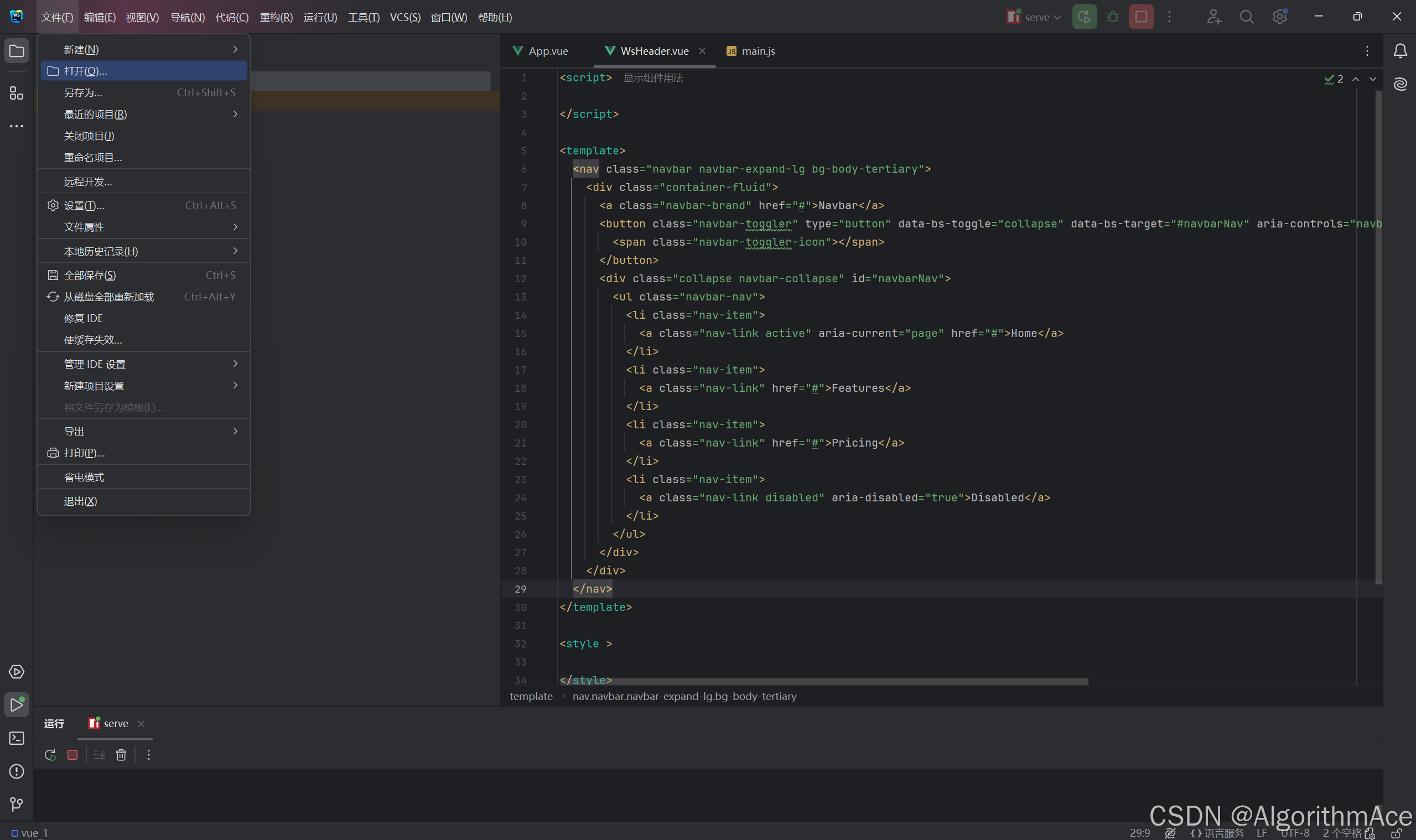Viewport: 1416px width, 840px height.
Task: Stop the running serve process
Action: click(1140, 17)
